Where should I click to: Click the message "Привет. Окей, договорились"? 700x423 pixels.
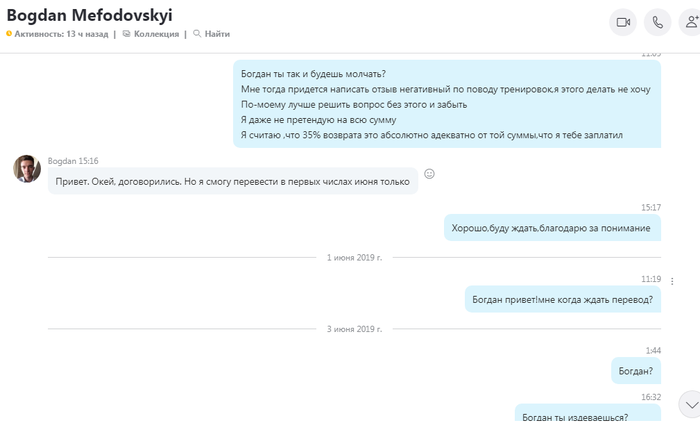[x=232, y=182]
